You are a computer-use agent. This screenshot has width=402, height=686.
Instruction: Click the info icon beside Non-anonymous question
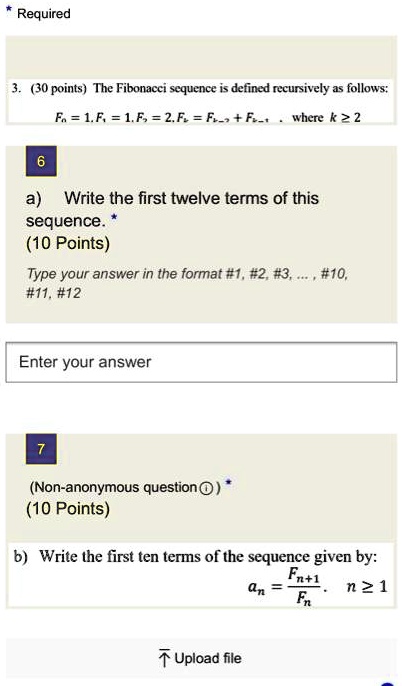pos(206,488)
